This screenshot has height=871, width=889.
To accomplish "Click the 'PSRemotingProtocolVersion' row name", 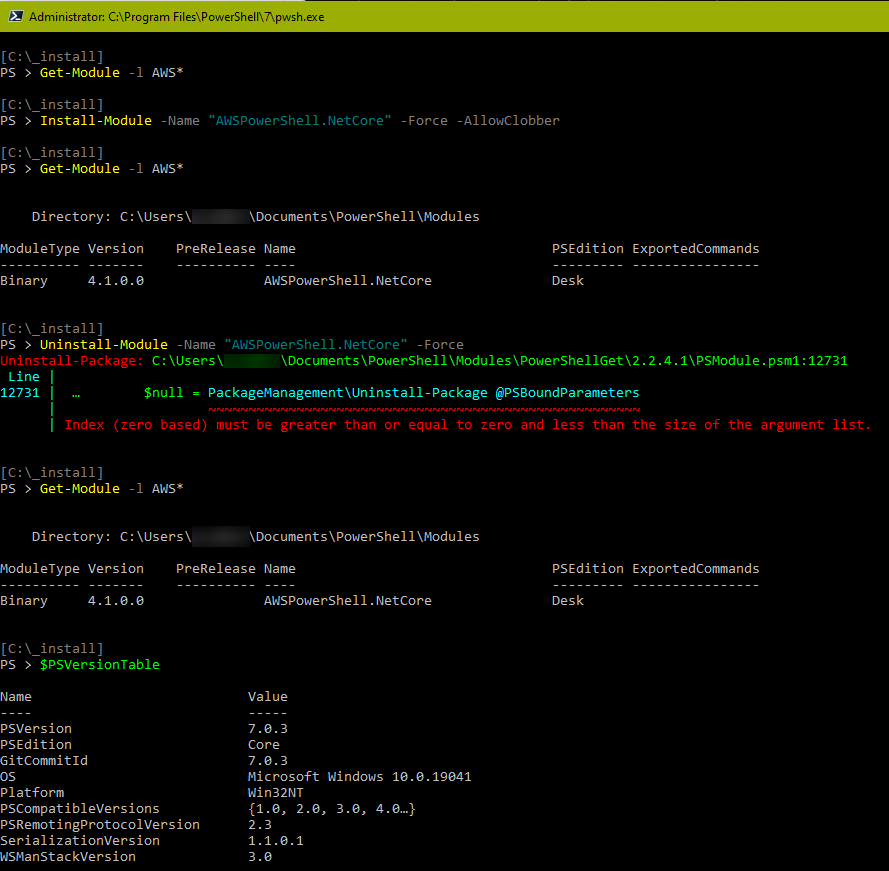I will click(100, 825).
